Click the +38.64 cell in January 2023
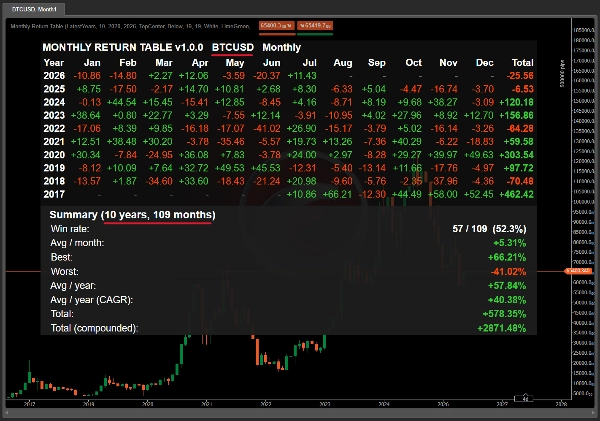The height and width of the screenshot is (421, 600). pos(86,116)
